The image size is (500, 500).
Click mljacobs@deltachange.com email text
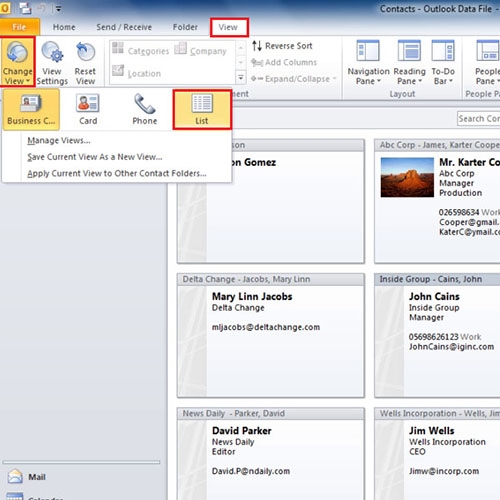[x=266, y=327]
